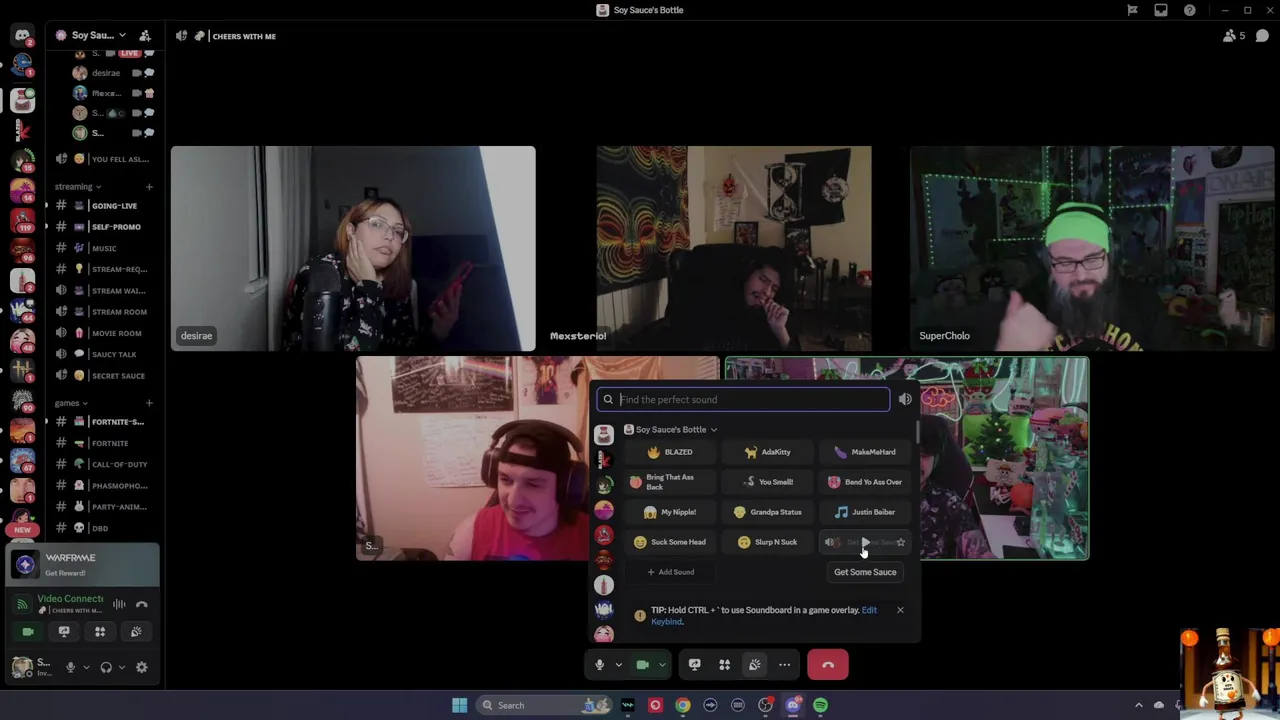Open user settings gear icon
Image resolution: width=1280 pixels, height=720 pixels.
(142, 667)
